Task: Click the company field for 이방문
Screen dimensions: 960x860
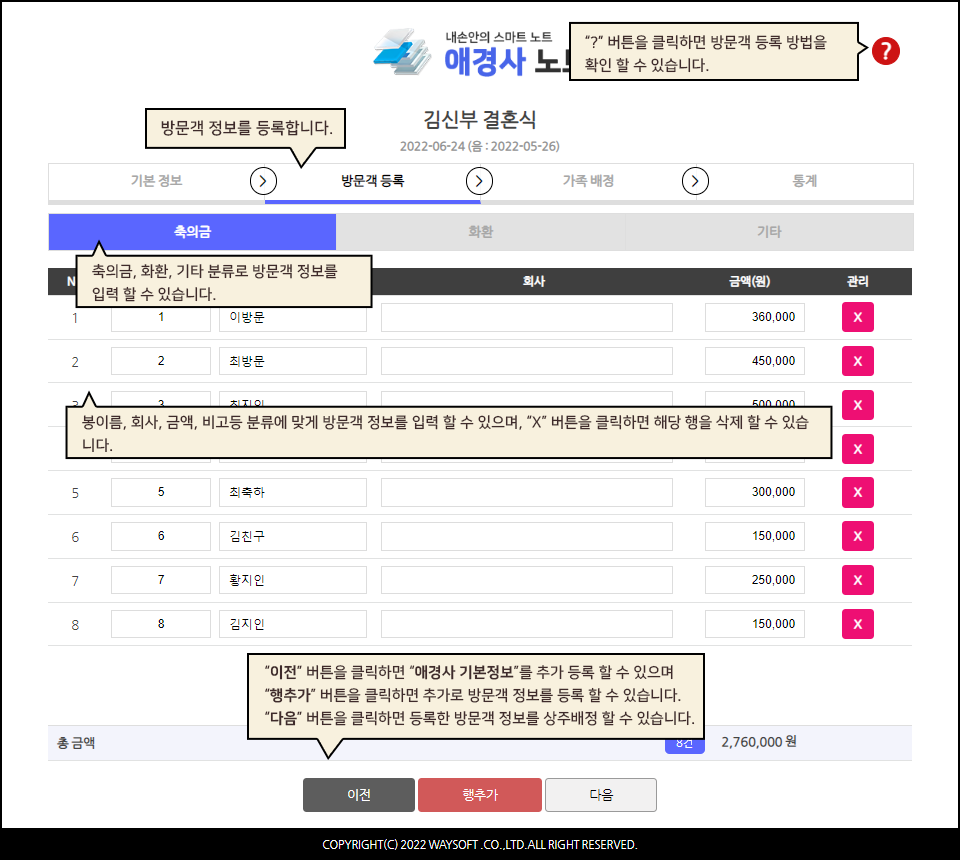Action: (526, 318)
